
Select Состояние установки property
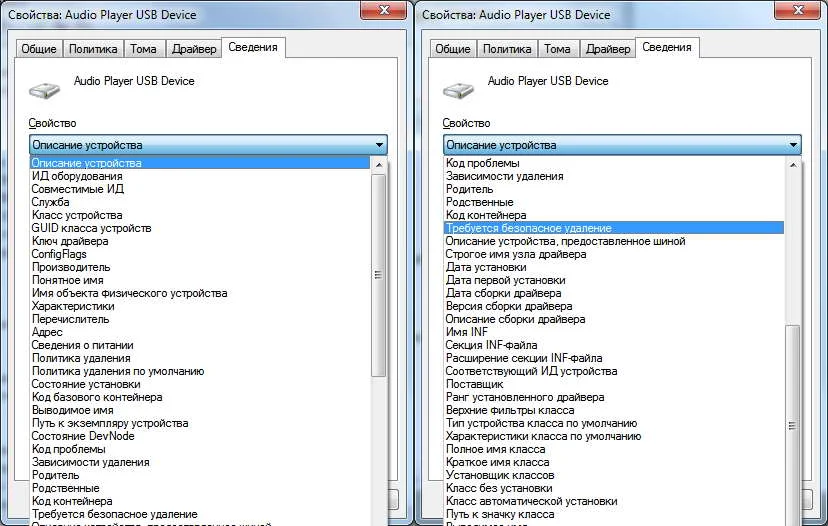pyautogui.click(x=200, y=384)
